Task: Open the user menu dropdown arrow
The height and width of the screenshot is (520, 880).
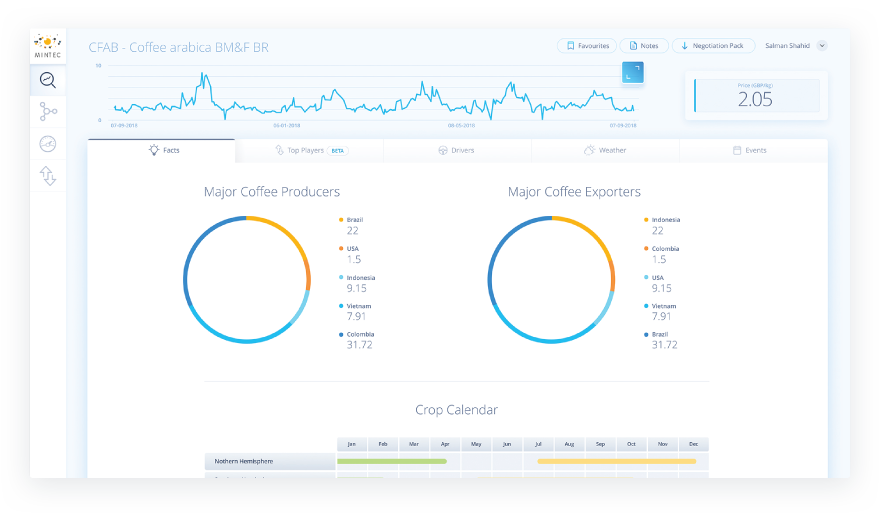Action: pyautogui.click(x=822, y=45)
